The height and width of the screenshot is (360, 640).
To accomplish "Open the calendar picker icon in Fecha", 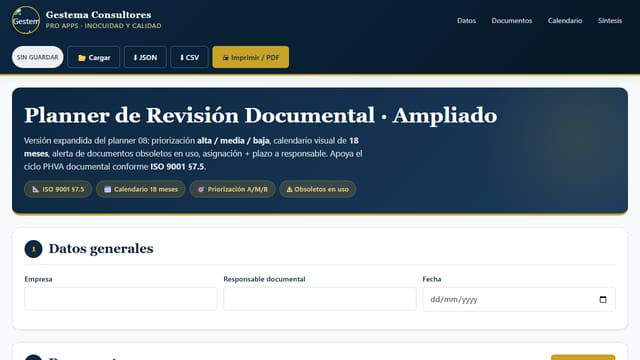I will pos(603,300).
